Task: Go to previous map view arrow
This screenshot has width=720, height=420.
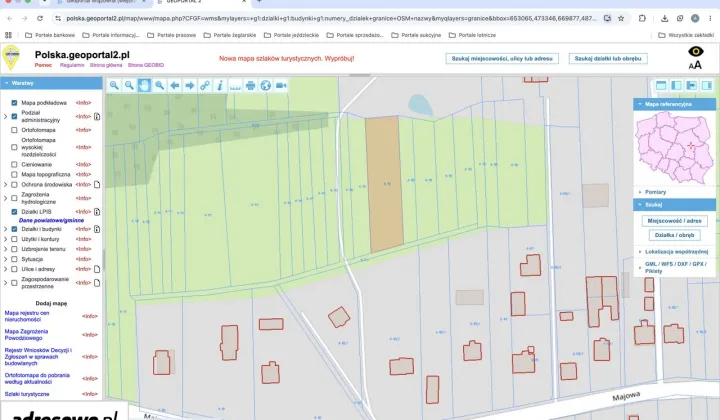Action: 174,85
